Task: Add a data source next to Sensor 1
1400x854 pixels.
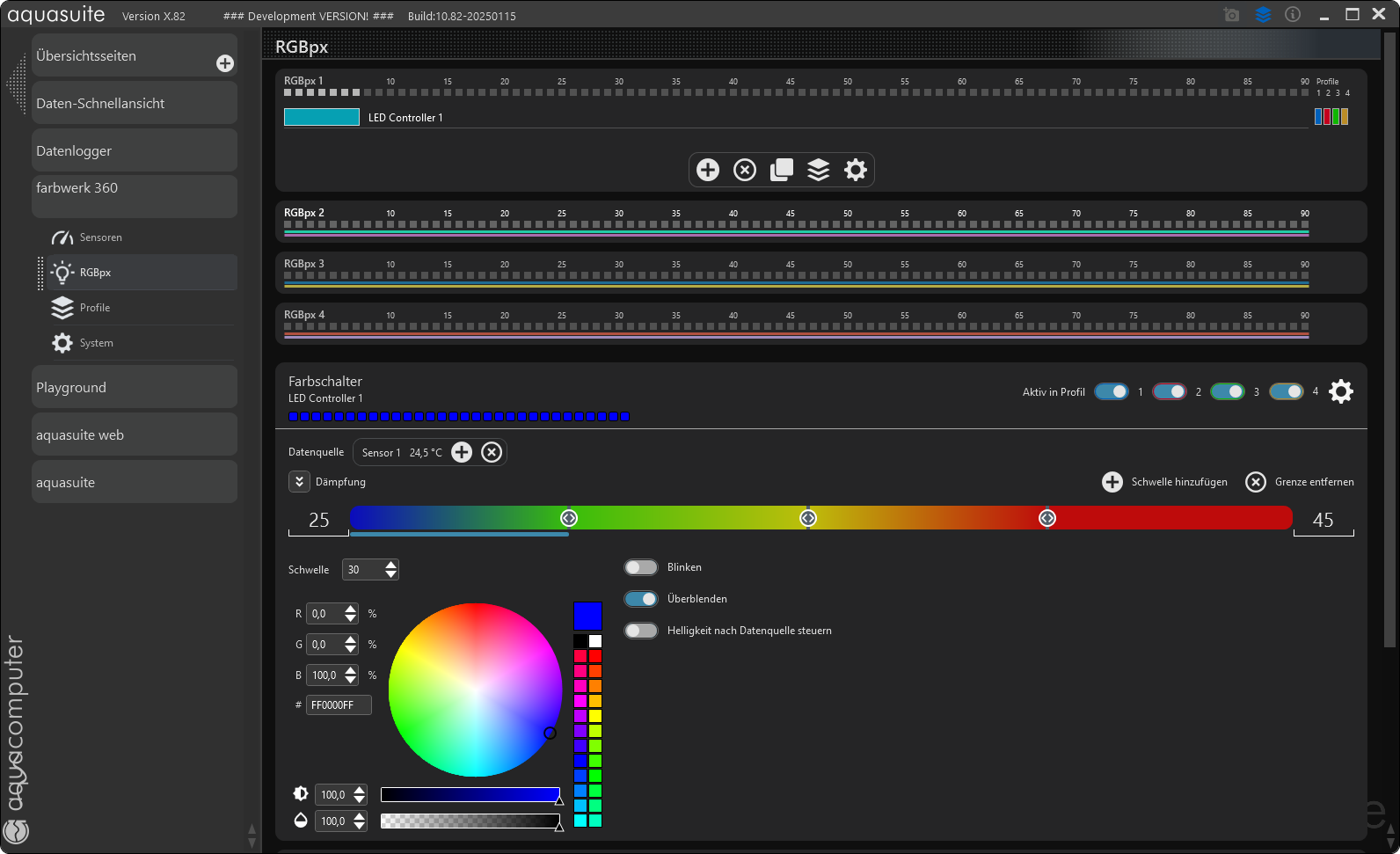Action: click(462, 452)
